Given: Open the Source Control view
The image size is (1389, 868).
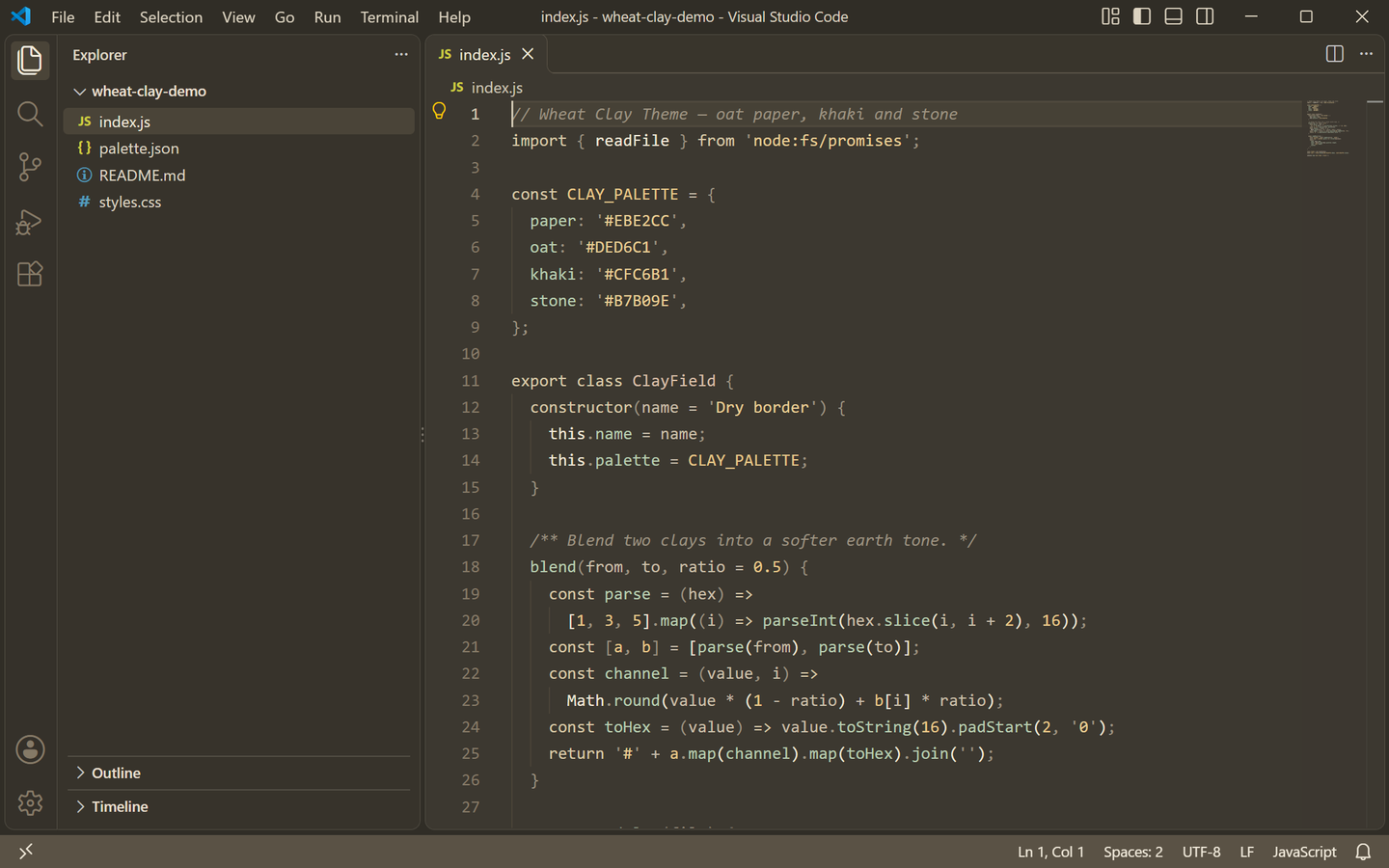Looking at the screenshot, I should click(x=30, y=167).
